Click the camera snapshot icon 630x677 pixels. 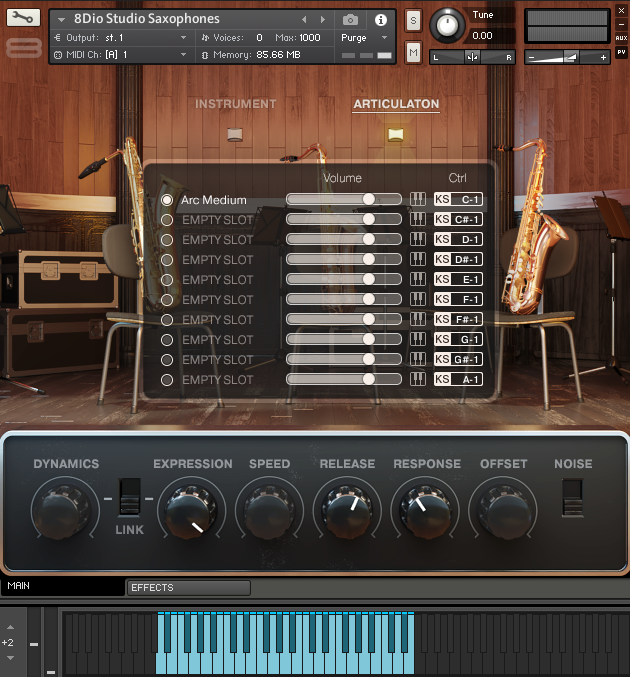click(x=350, y=19)
